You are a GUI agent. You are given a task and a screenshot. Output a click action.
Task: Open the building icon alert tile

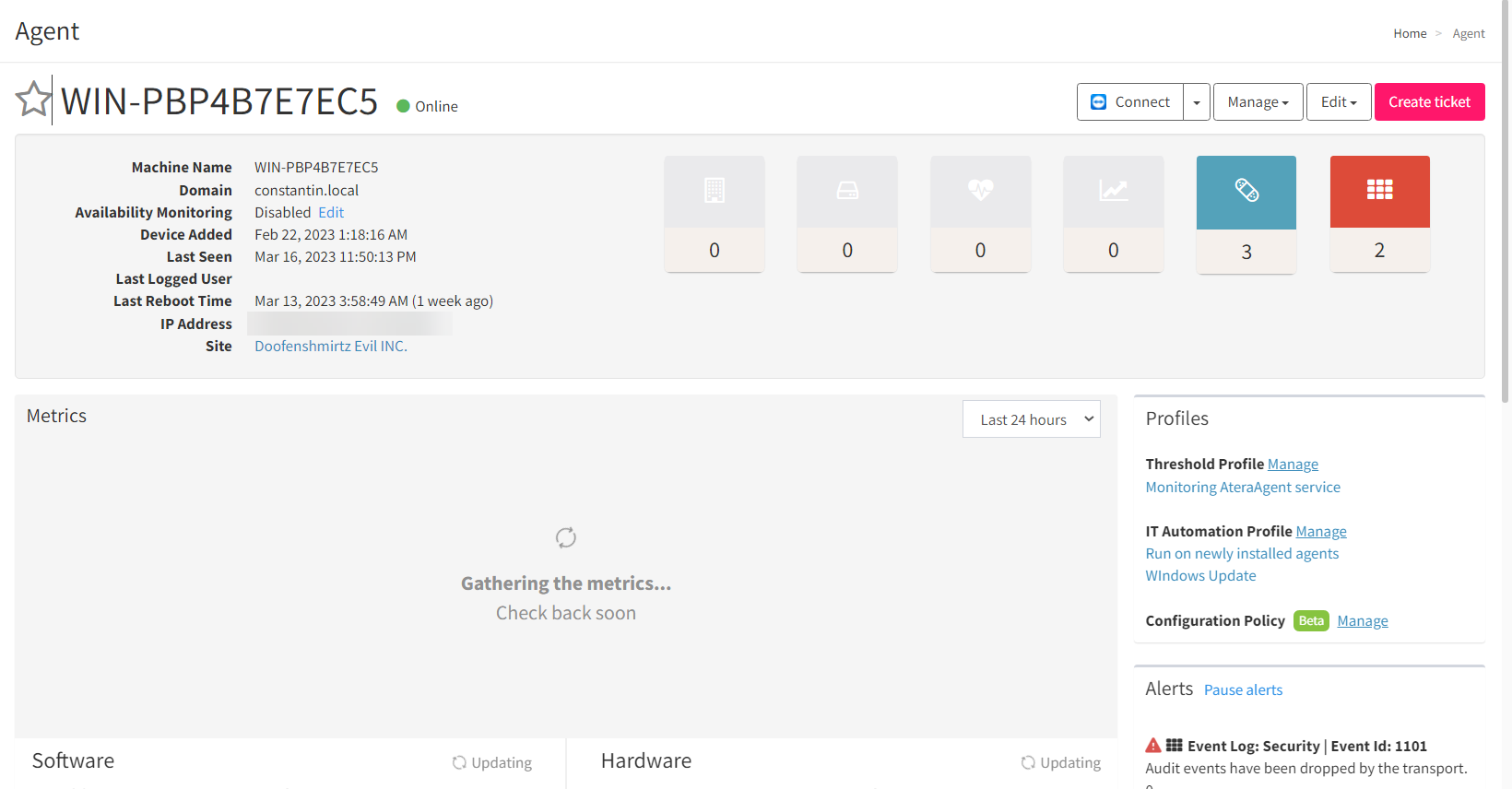point(715,213)
